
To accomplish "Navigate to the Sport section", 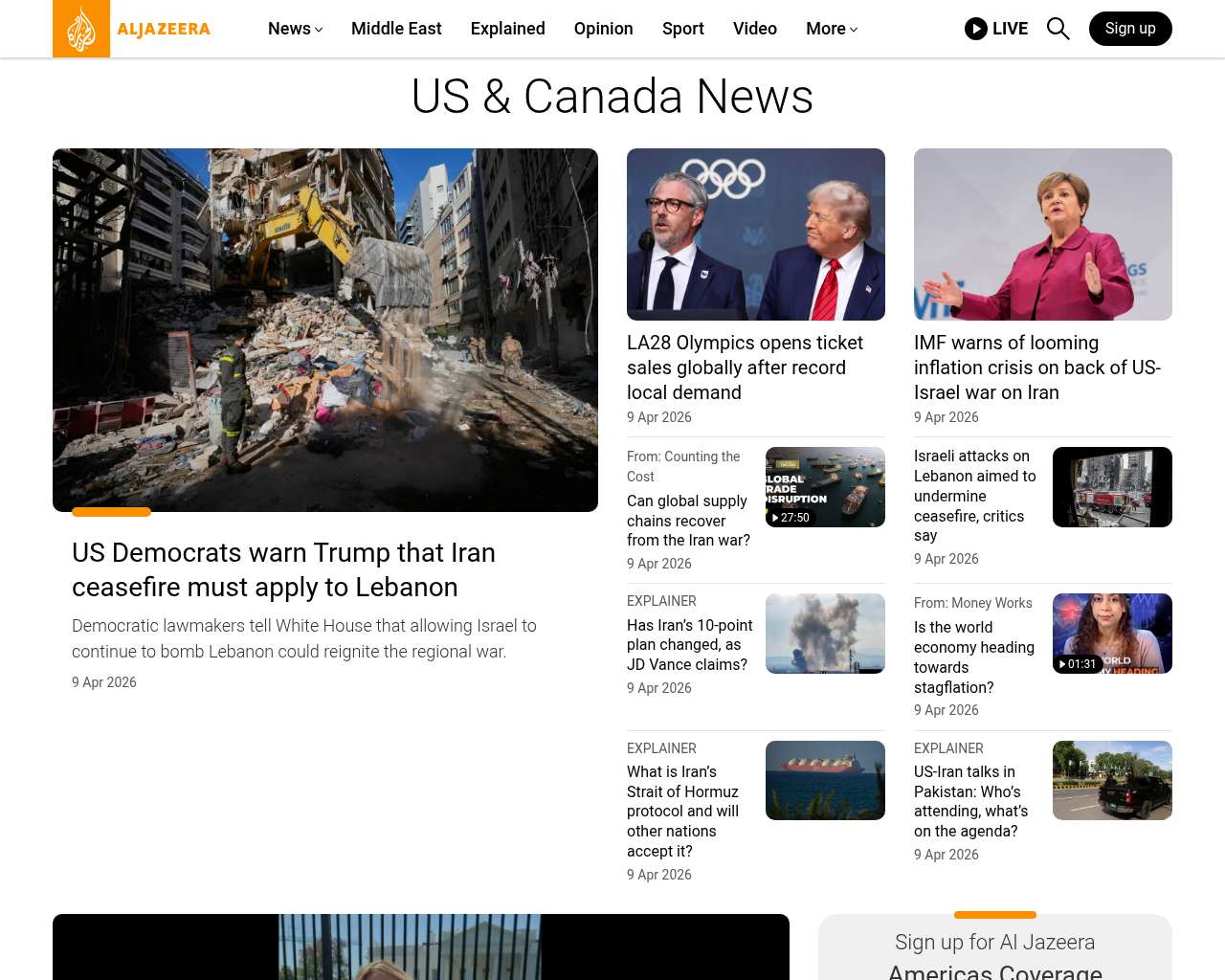I will [683, 29].
